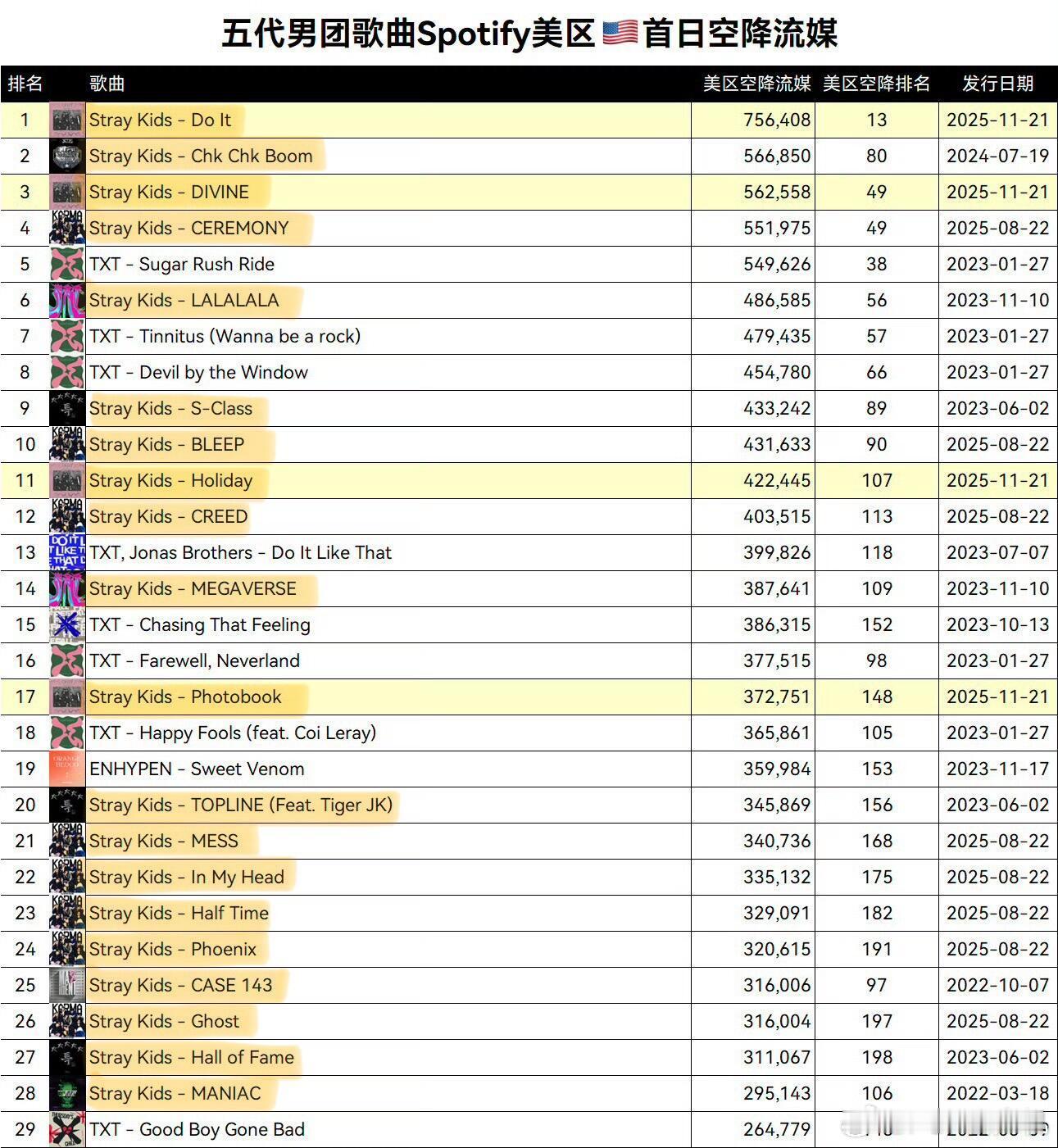Select TXT - Sugar Rush Ride
The height and width of the screenshot is (1148, 1058).
click(182, 264)
